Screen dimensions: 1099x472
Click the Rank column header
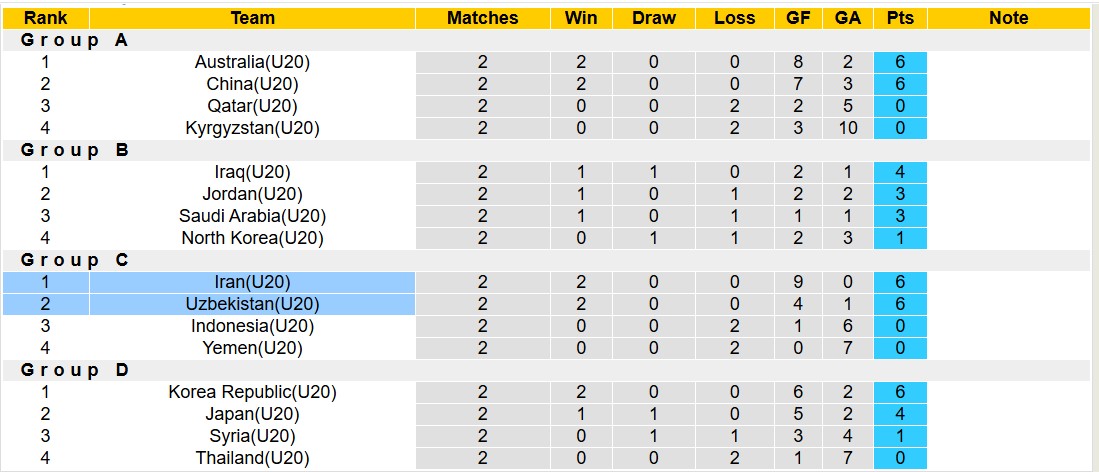tap(45, 18)
